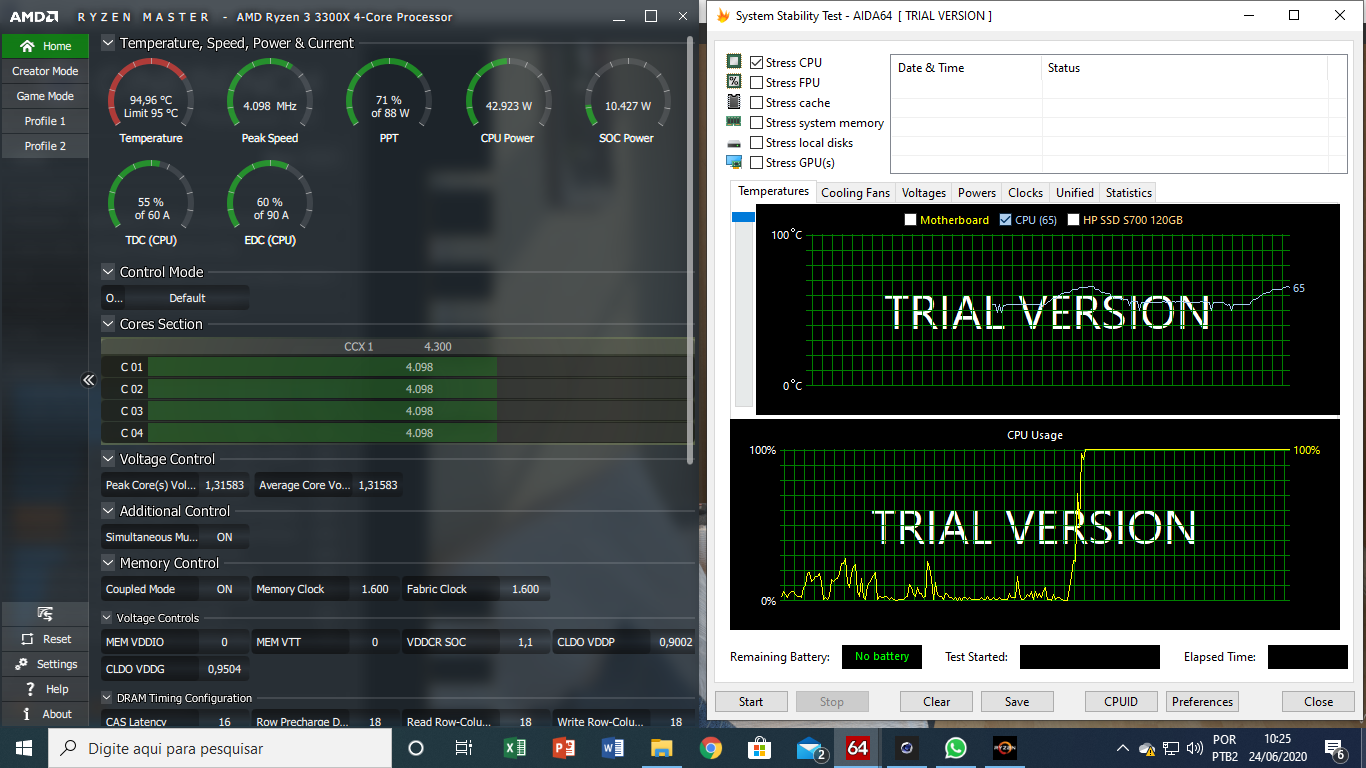Screen dimensions: 1366x768
Task: Open Windows Task View button
Action: coord(464,748)
